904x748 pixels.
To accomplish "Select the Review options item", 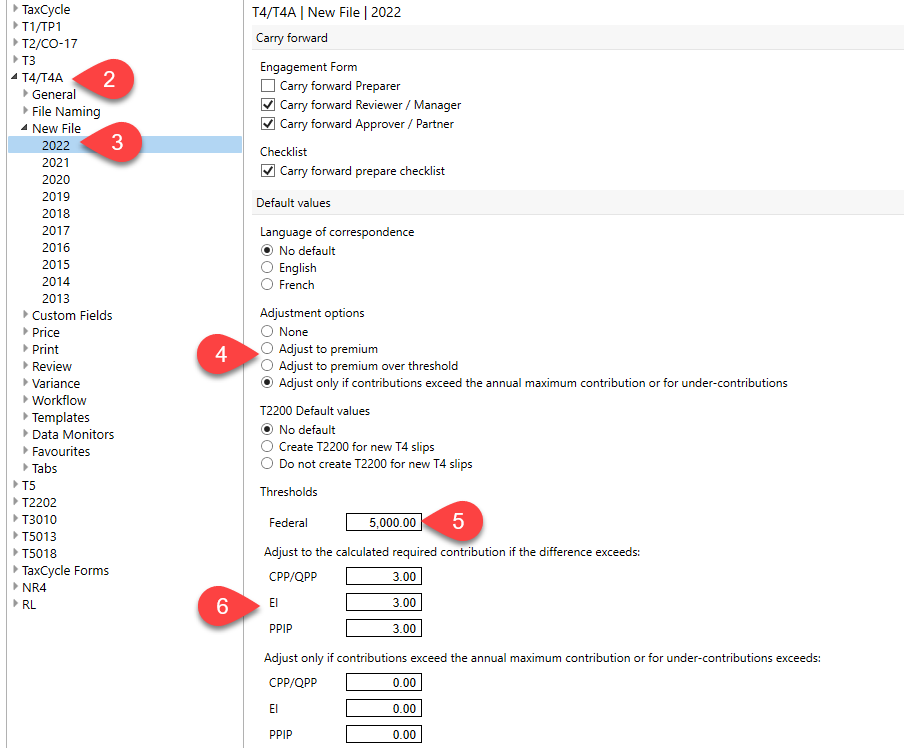I will point(52,366).
